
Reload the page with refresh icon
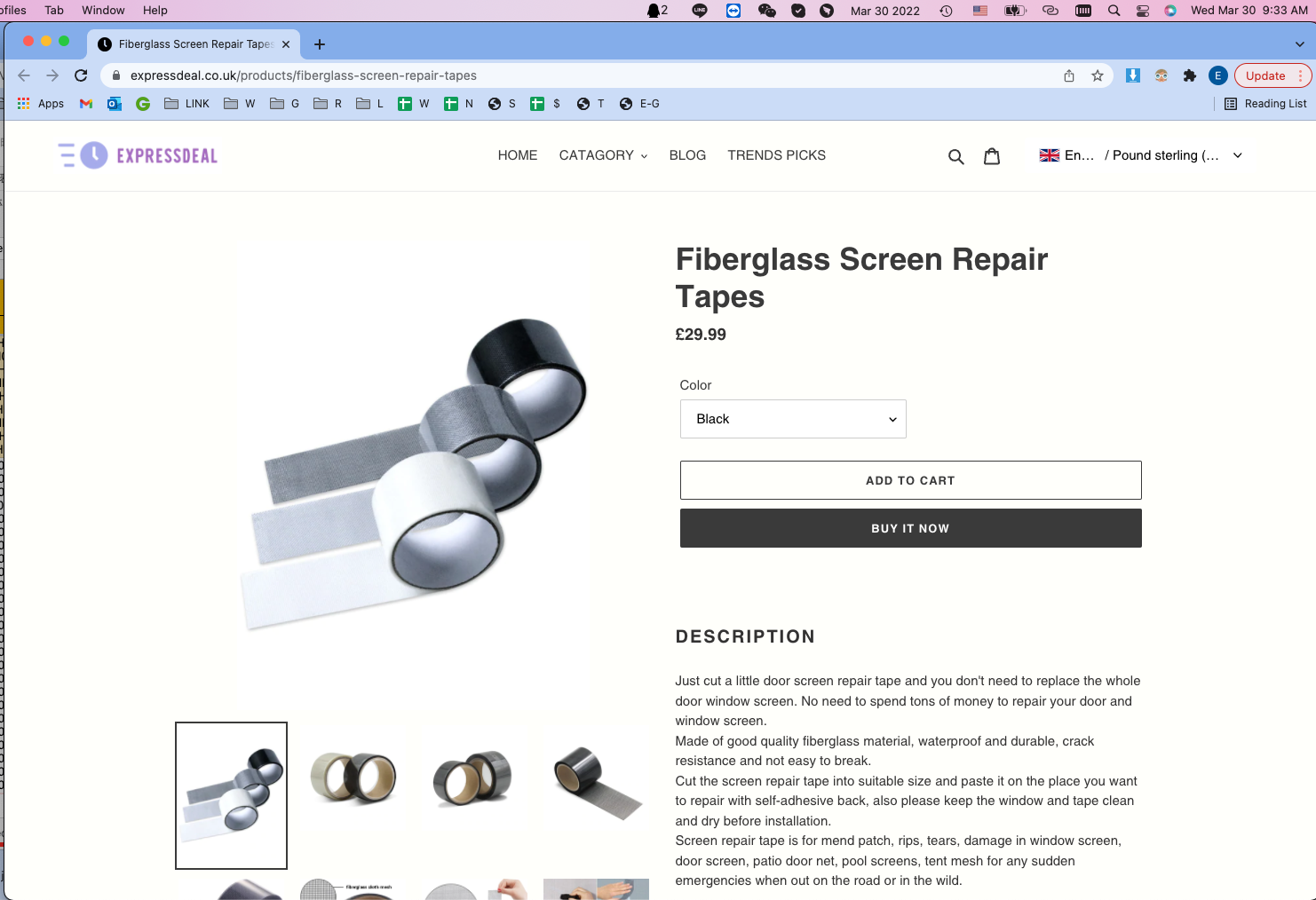coord(81,75)
